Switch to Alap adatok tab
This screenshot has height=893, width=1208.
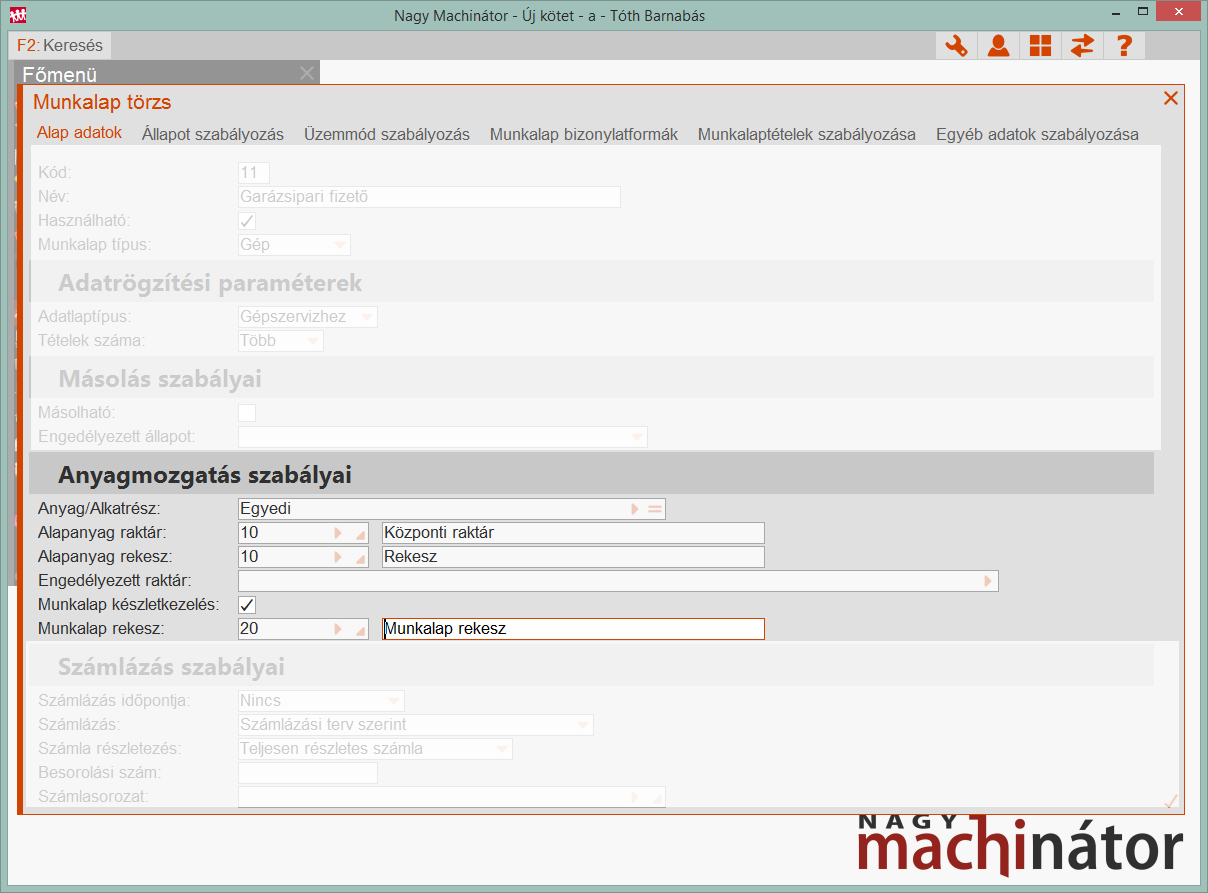[x=79, y=133]
